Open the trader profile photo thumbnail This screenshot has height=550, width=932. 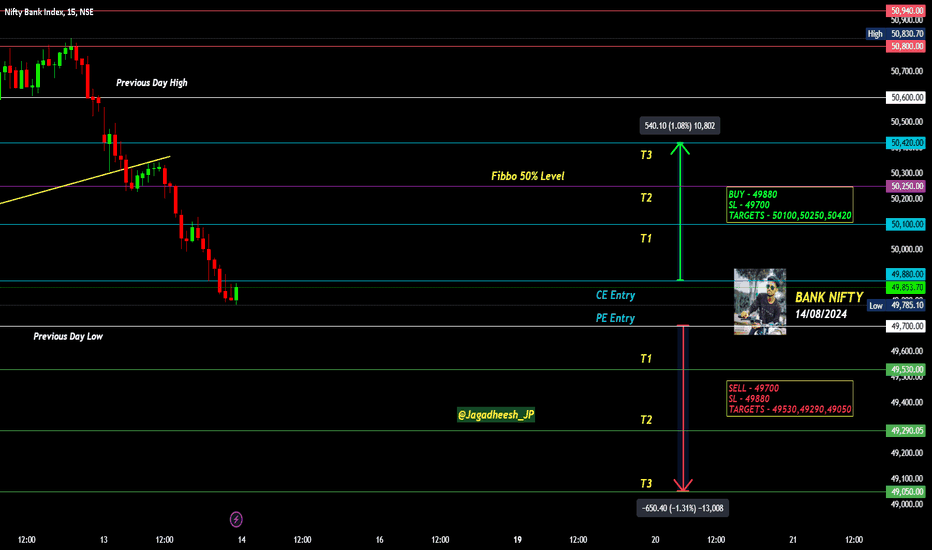[760, 301]
